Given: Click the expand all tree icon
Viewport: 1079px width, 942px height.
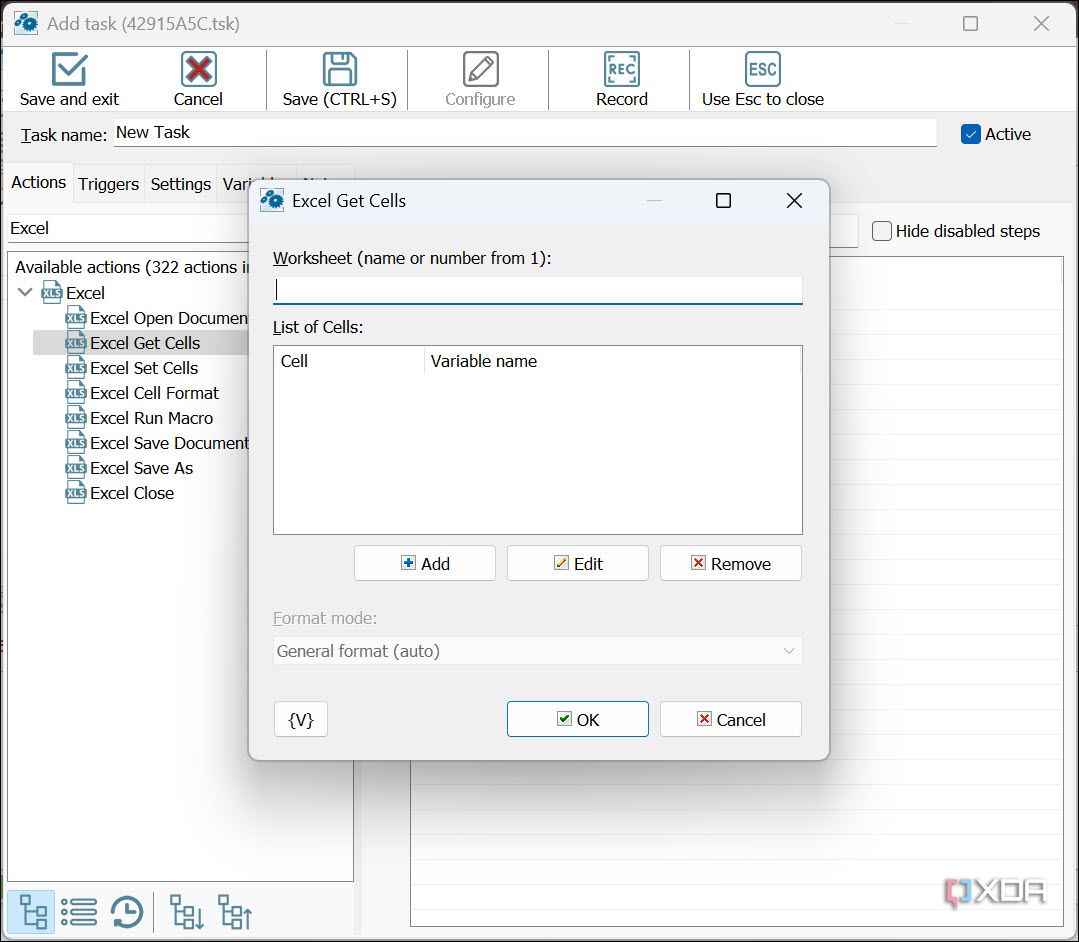Looking at the screenshot, I should 185,911.
